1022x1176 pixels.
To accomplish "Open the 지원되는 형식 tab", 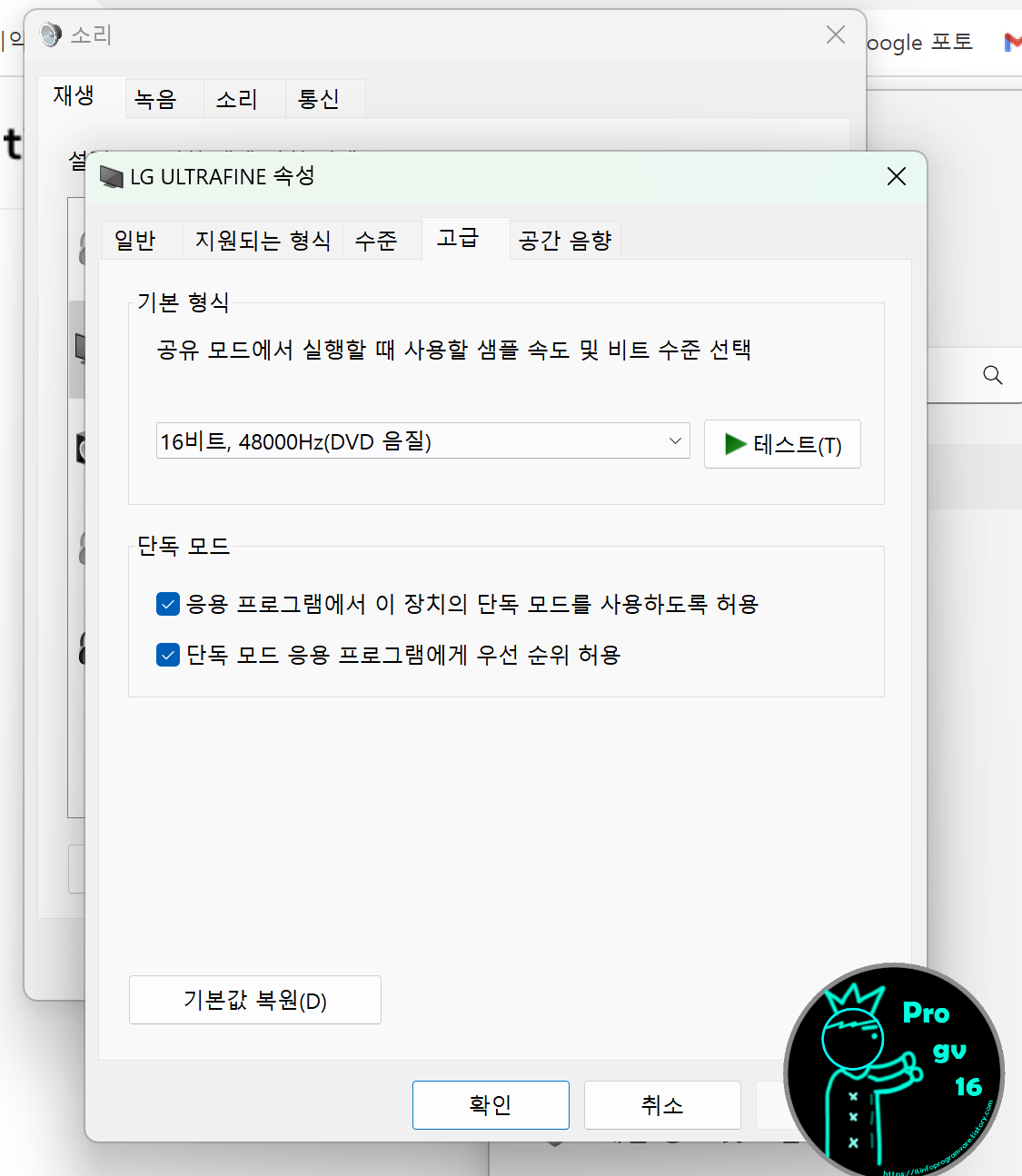I will (263, 240).
